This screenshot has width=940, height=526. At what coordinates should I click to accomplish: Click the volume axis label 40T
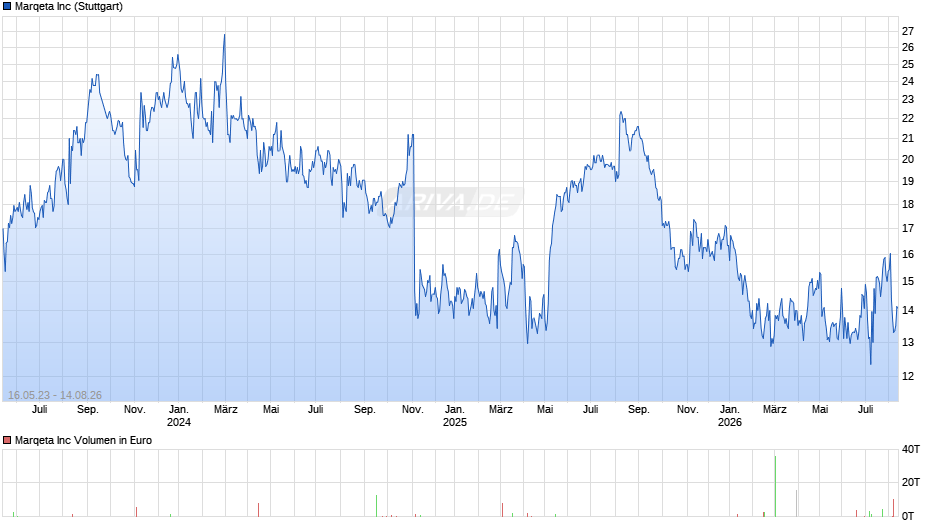[911, 449]
